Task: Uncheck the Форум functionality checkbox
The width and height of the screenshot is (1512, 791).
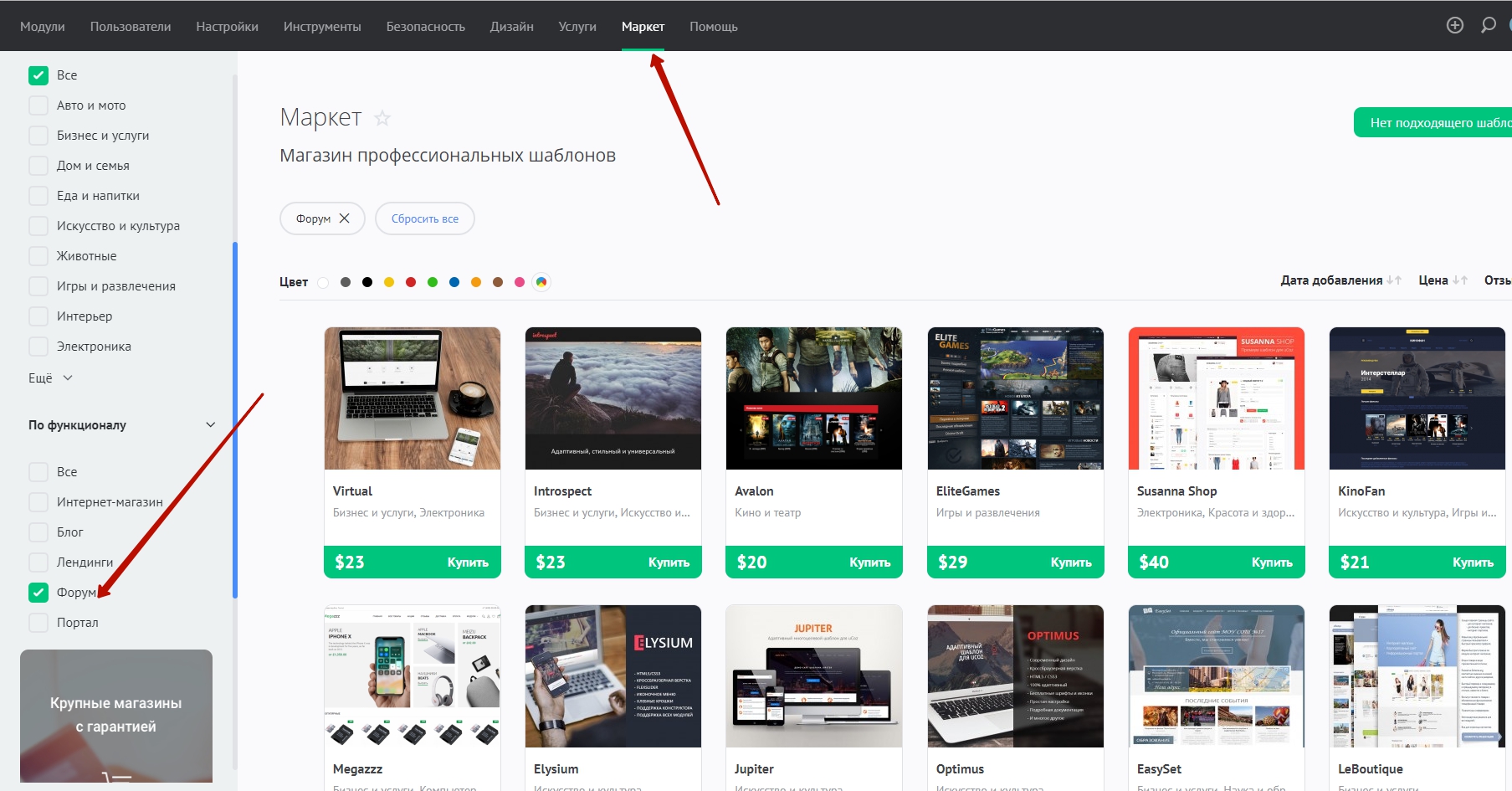Action: (x=38, y=593)
